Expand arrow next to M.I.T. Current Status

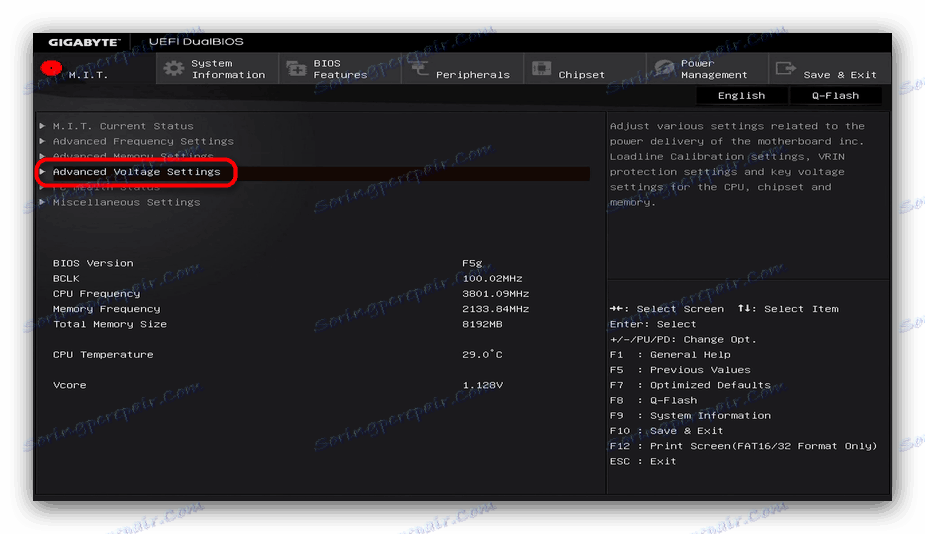tap(42, 126)
